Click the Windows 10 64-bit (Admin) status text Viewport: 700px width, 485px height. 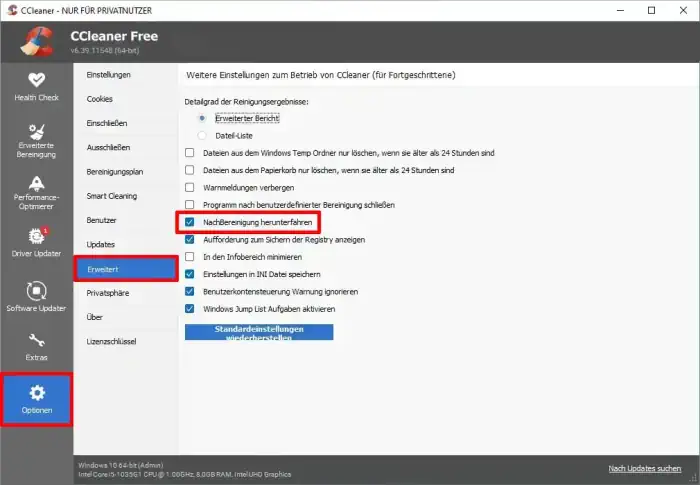pos(121,465)
